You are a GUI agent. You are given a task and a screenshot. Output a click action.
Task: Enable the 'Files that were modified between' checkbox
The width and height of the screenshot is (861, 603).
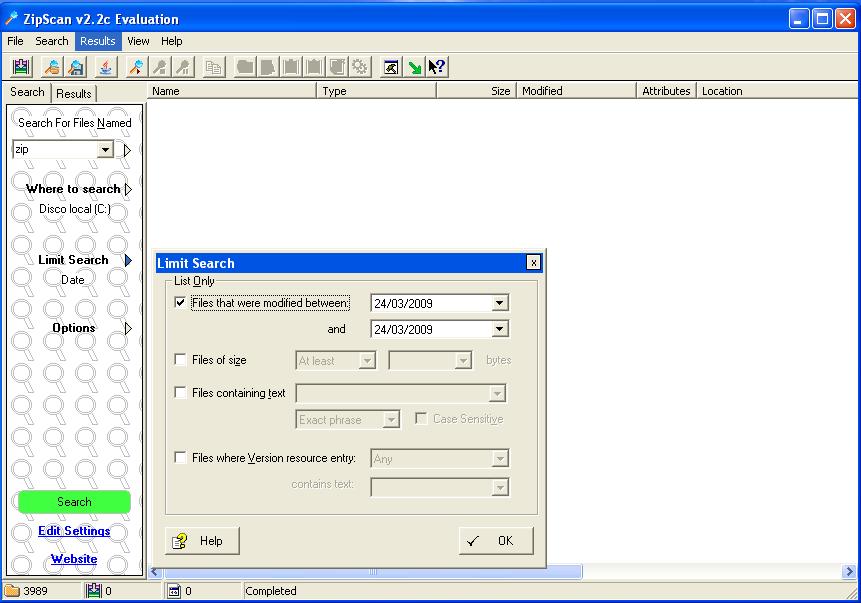pyautogui.click(x=180, y=302)
